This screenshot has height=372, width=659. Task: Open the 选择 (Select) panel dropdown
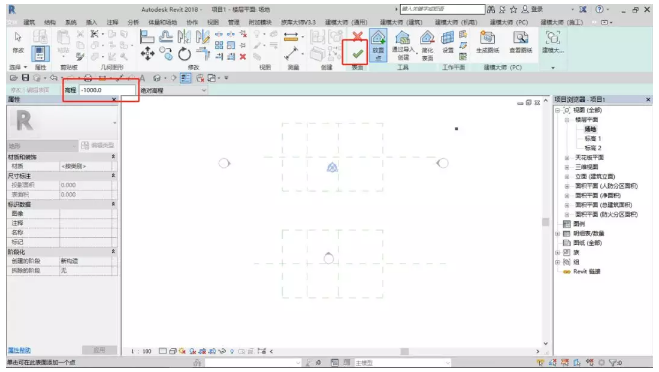[18, 67]
